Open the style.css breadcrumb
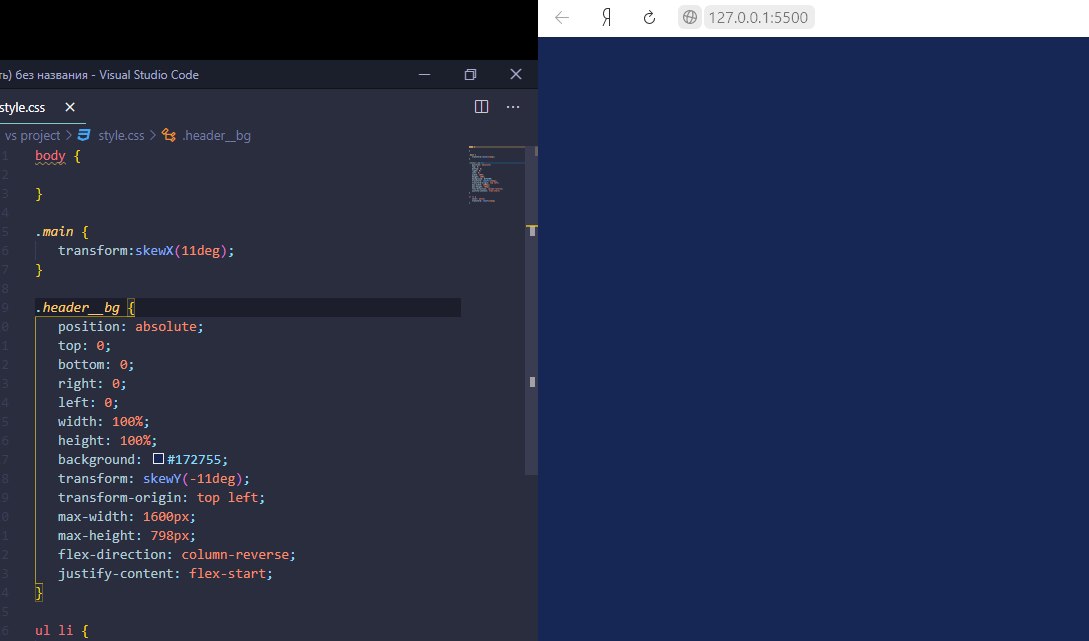Screen dimensions: 1089x641 click(121, 135)
